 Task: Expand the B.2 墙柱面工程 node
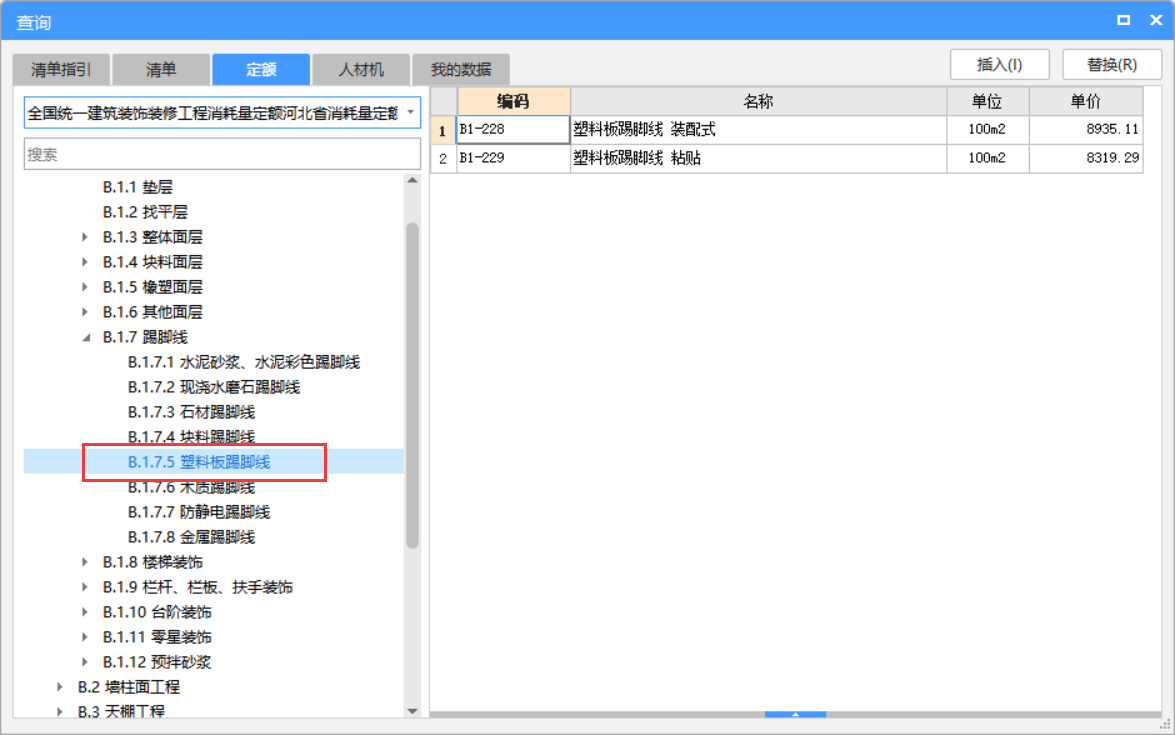pos(58,687)
